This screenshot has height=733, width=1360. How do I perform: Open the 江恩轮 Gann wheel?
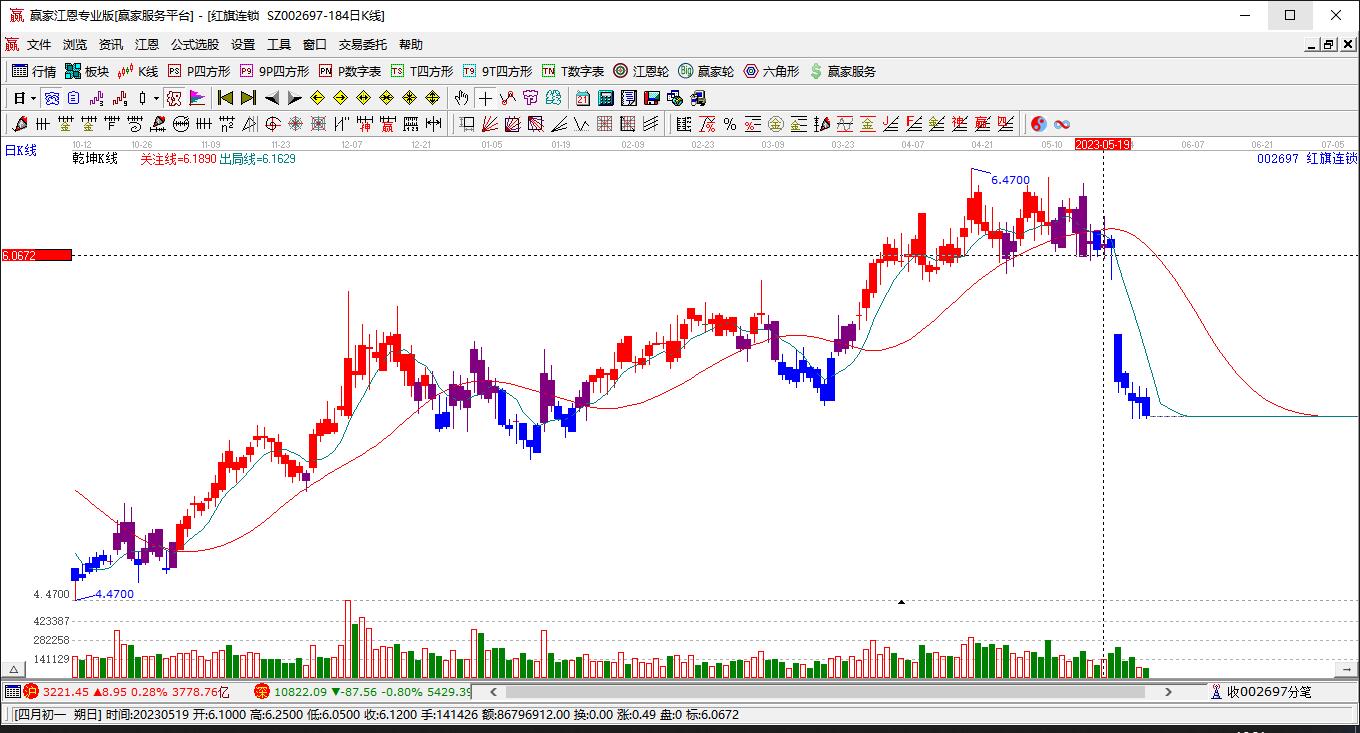click(x=641, y=71)
